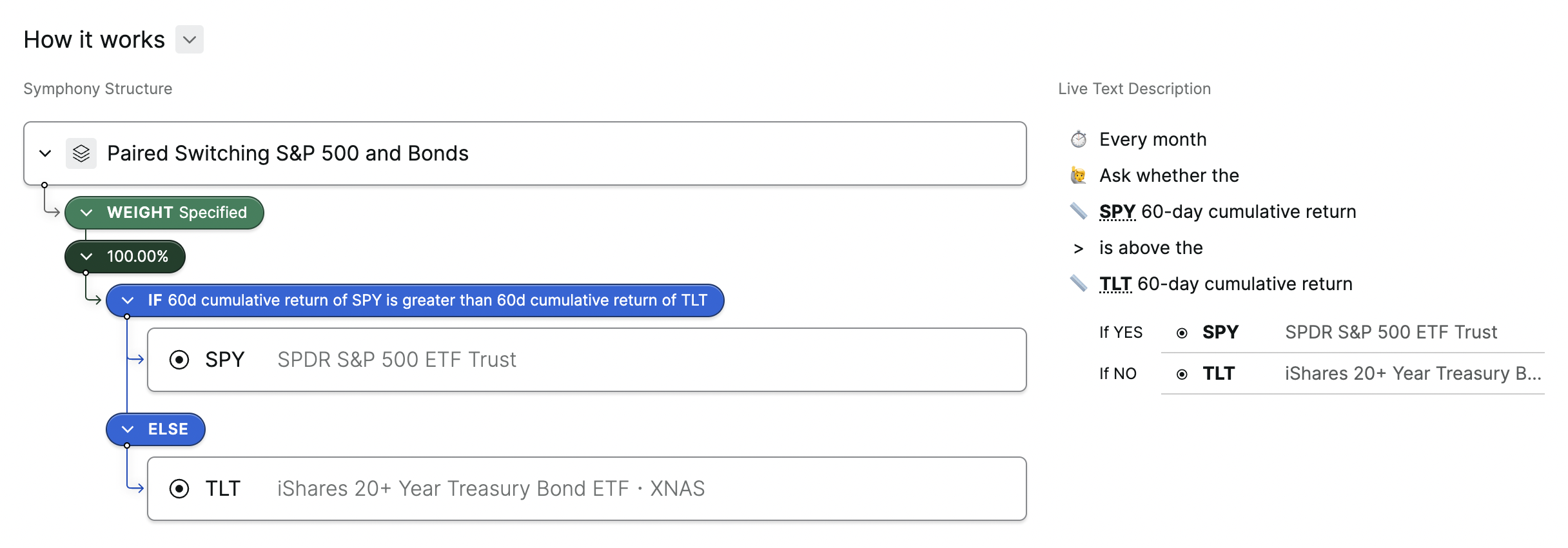This screenshot has width=1568, height=548.
Task: Collapse the How it works section
Action: (190, 39)
